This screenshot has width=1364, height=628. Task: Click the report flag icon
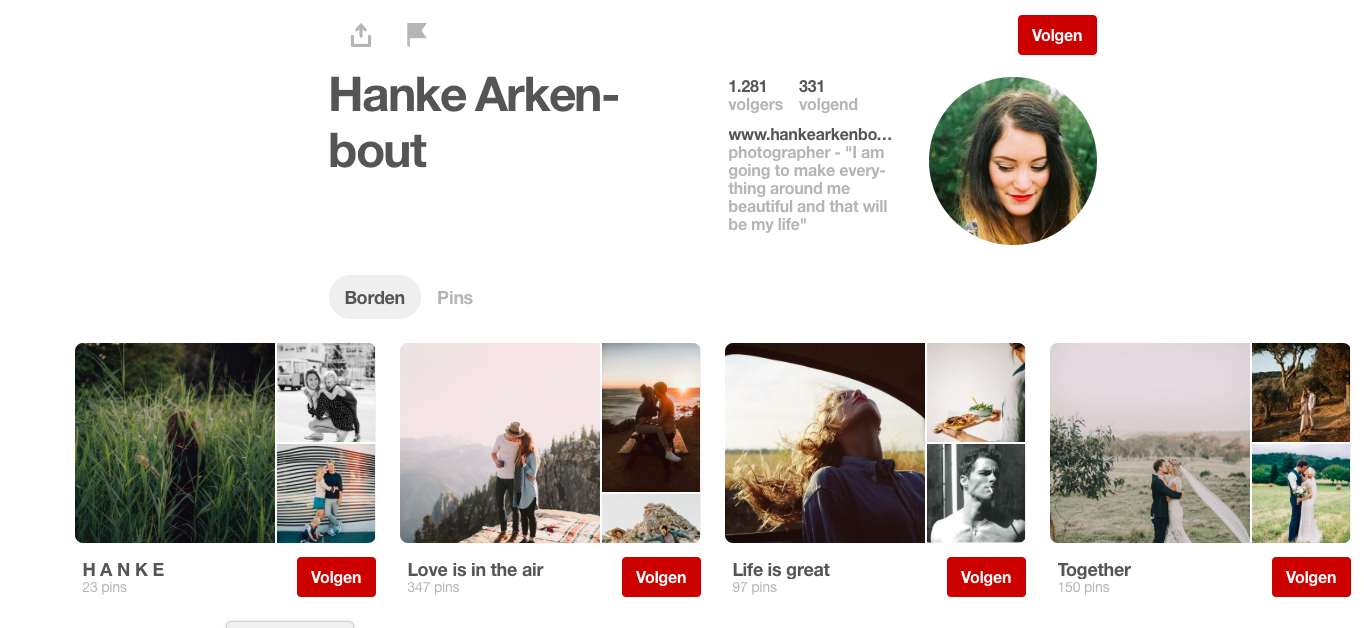[x=417, y=35]
